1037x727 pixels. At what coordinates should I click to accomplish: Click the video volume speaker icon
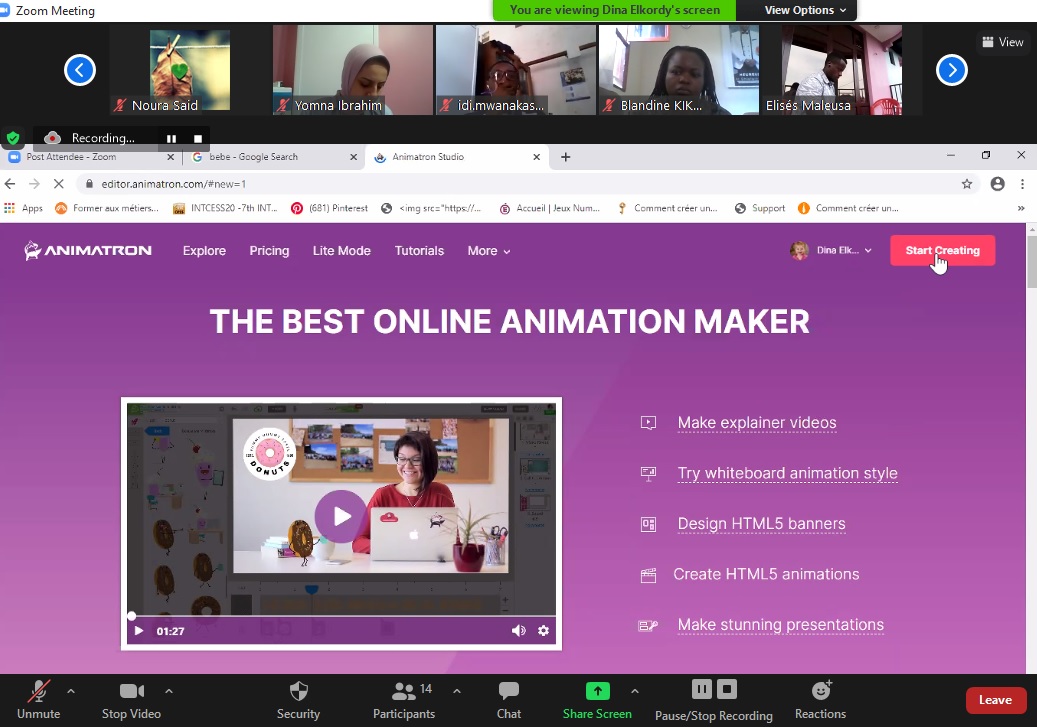518,631
